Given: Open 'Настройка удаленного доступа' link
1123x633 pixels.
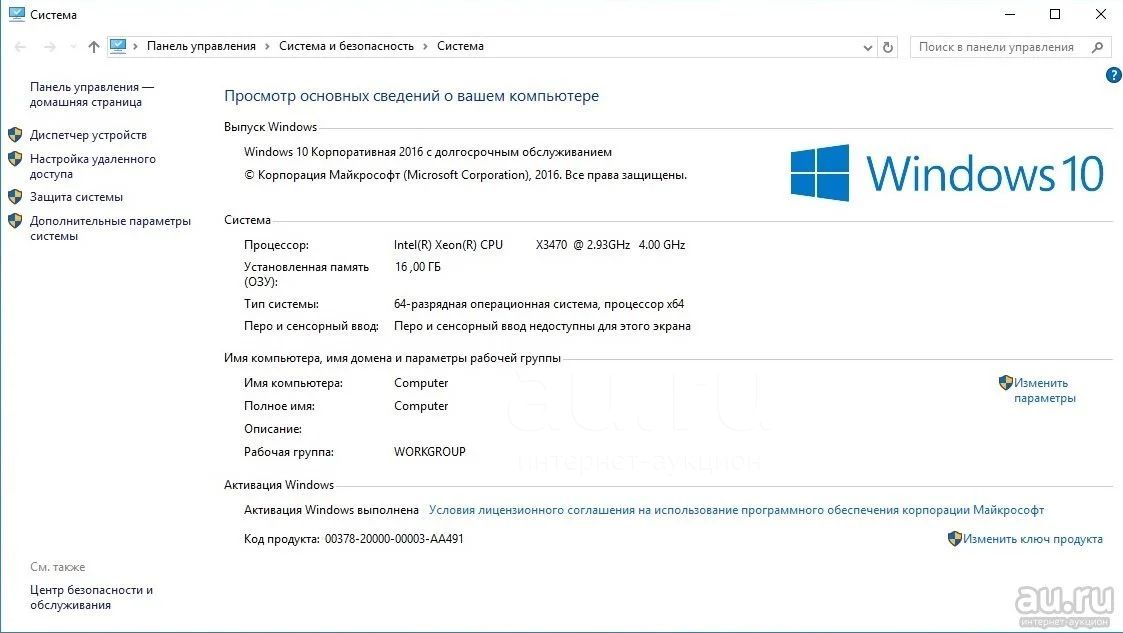Looking at the screenshot, I should click(x=92, y=166).
